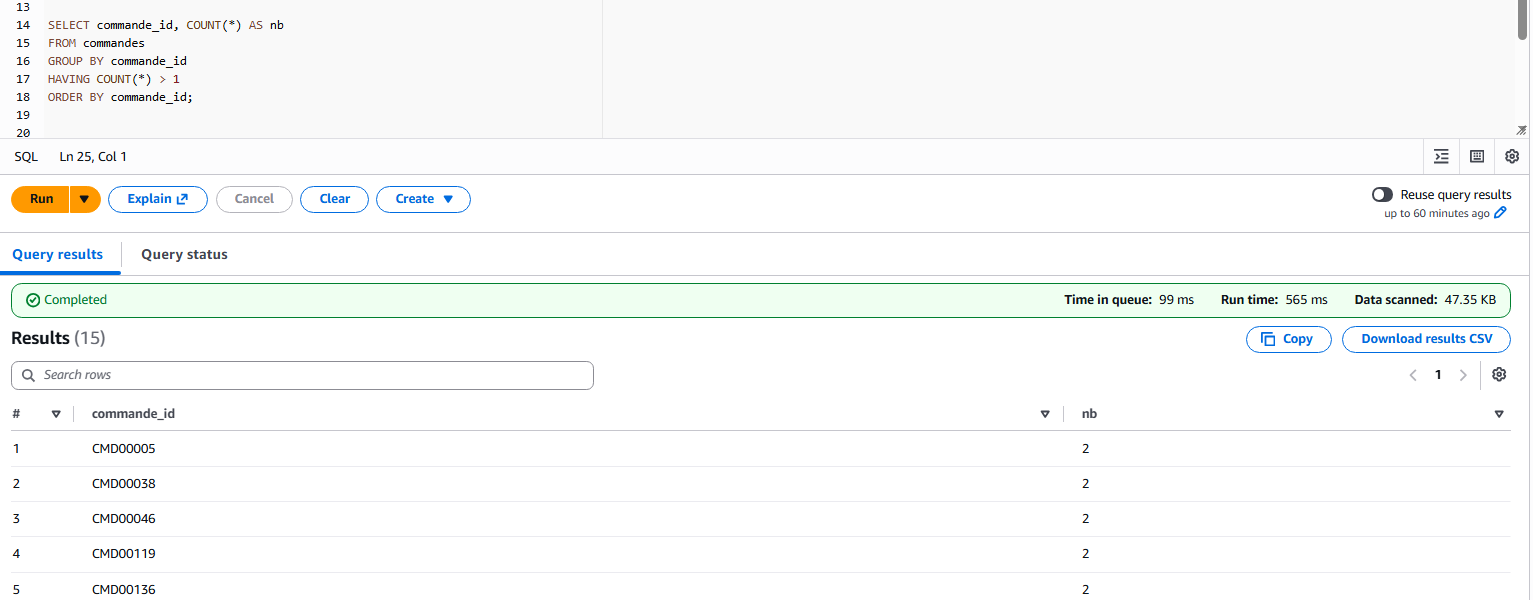Open editor preferences gear icon
1533x600 pixels.
[1512, 156]
